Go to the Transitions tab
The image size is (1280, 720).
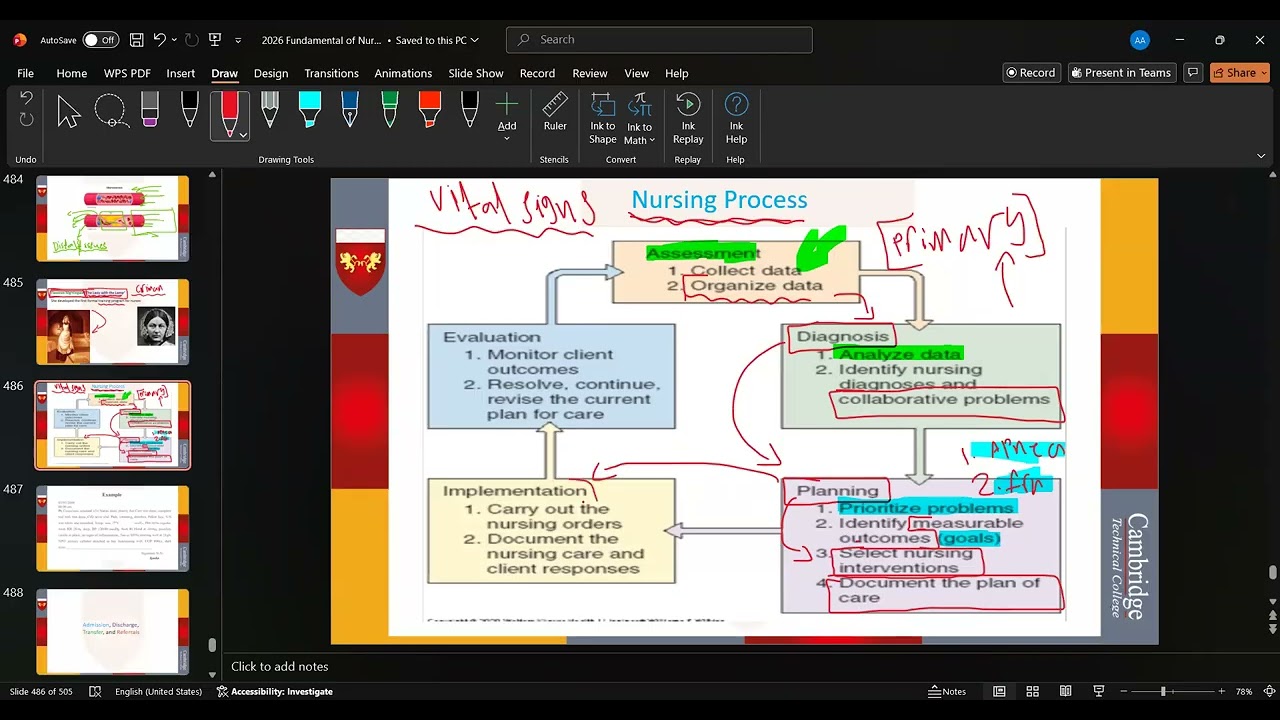point(332,73)
